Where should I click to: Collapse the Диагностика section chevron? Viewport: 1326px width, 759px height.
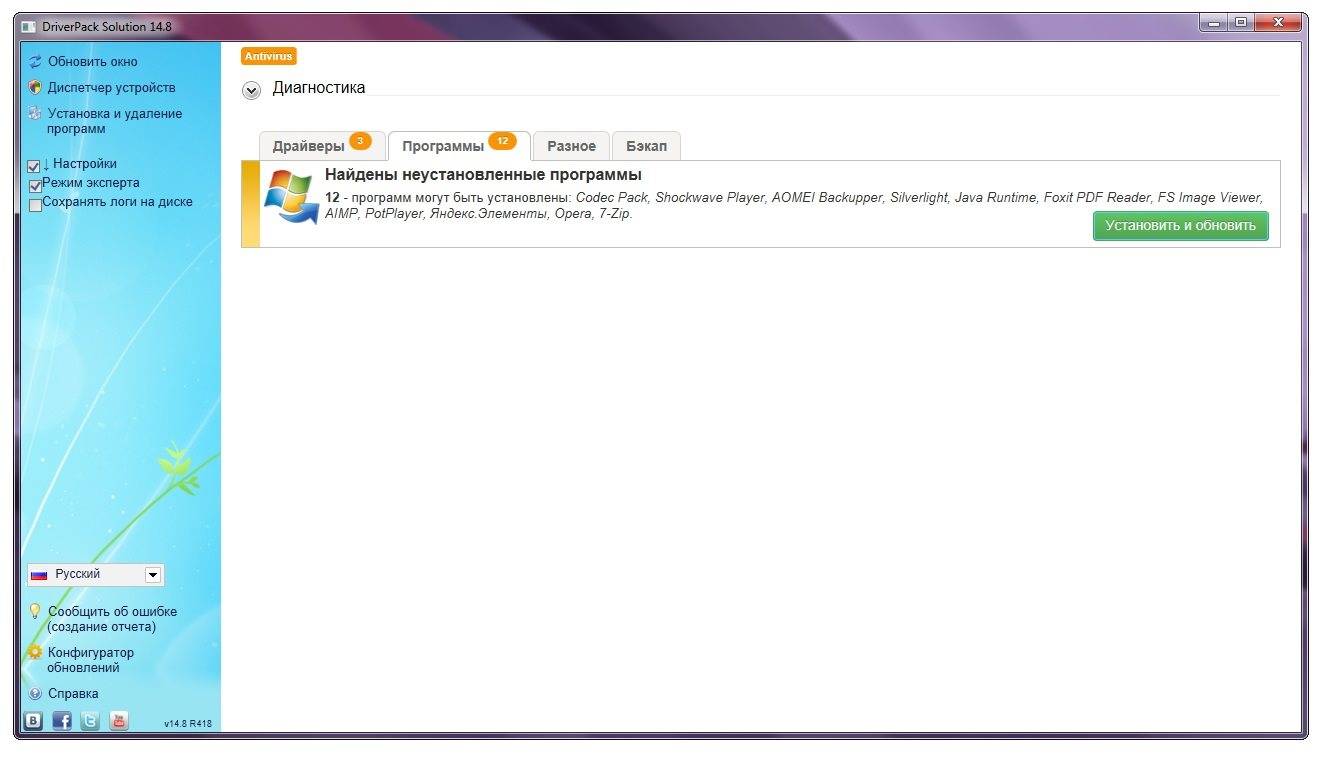(251, 90)
